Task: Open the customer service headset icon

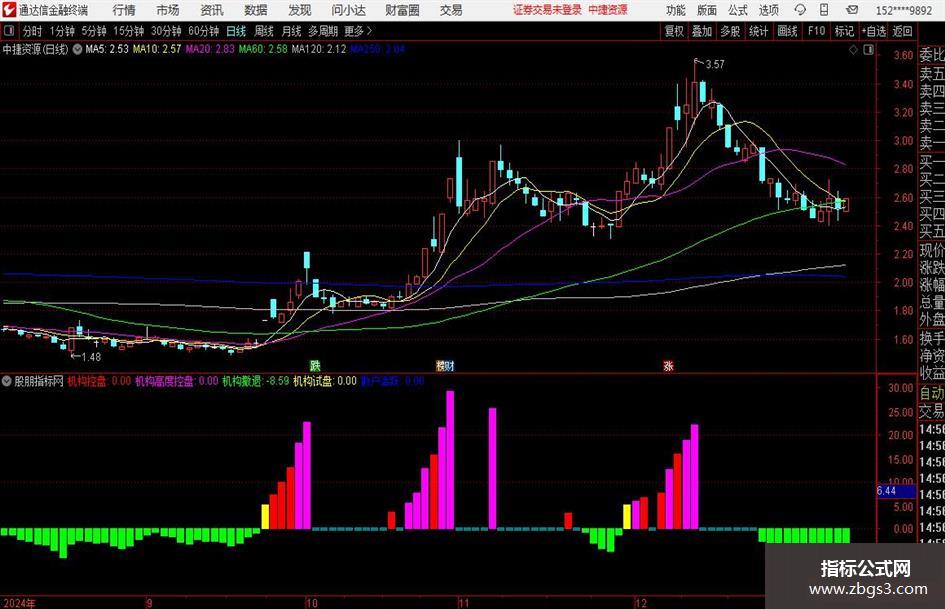Action: tap(800, 10)
